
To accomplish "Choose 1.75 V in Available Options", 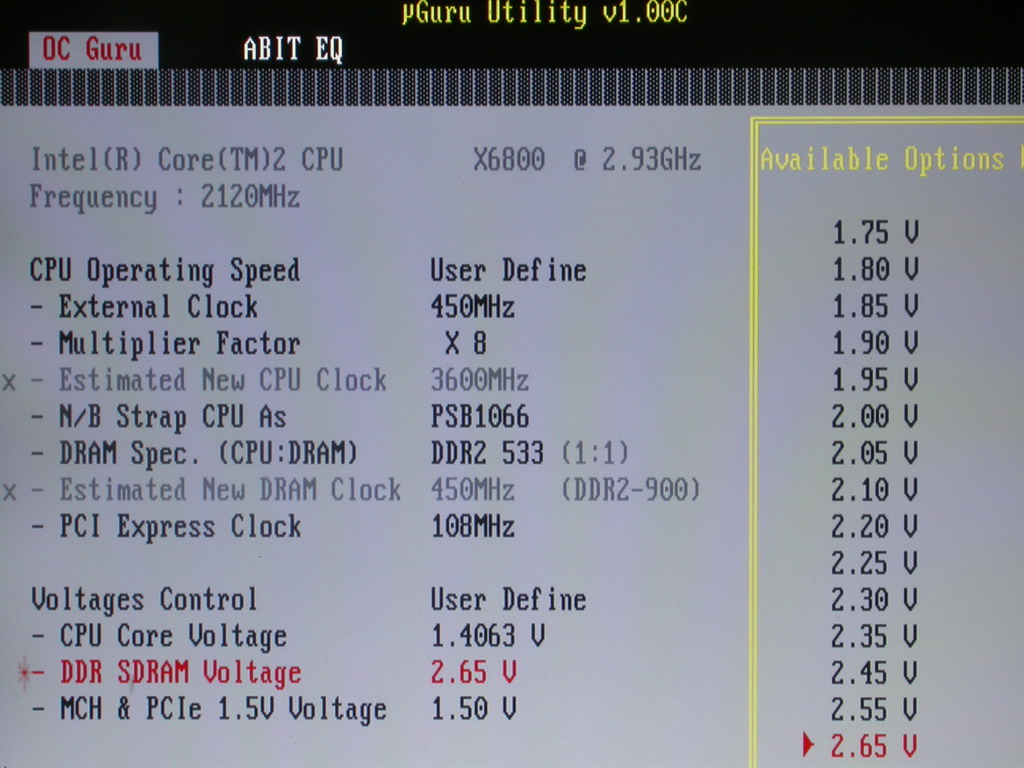I will tap(875, 233).
